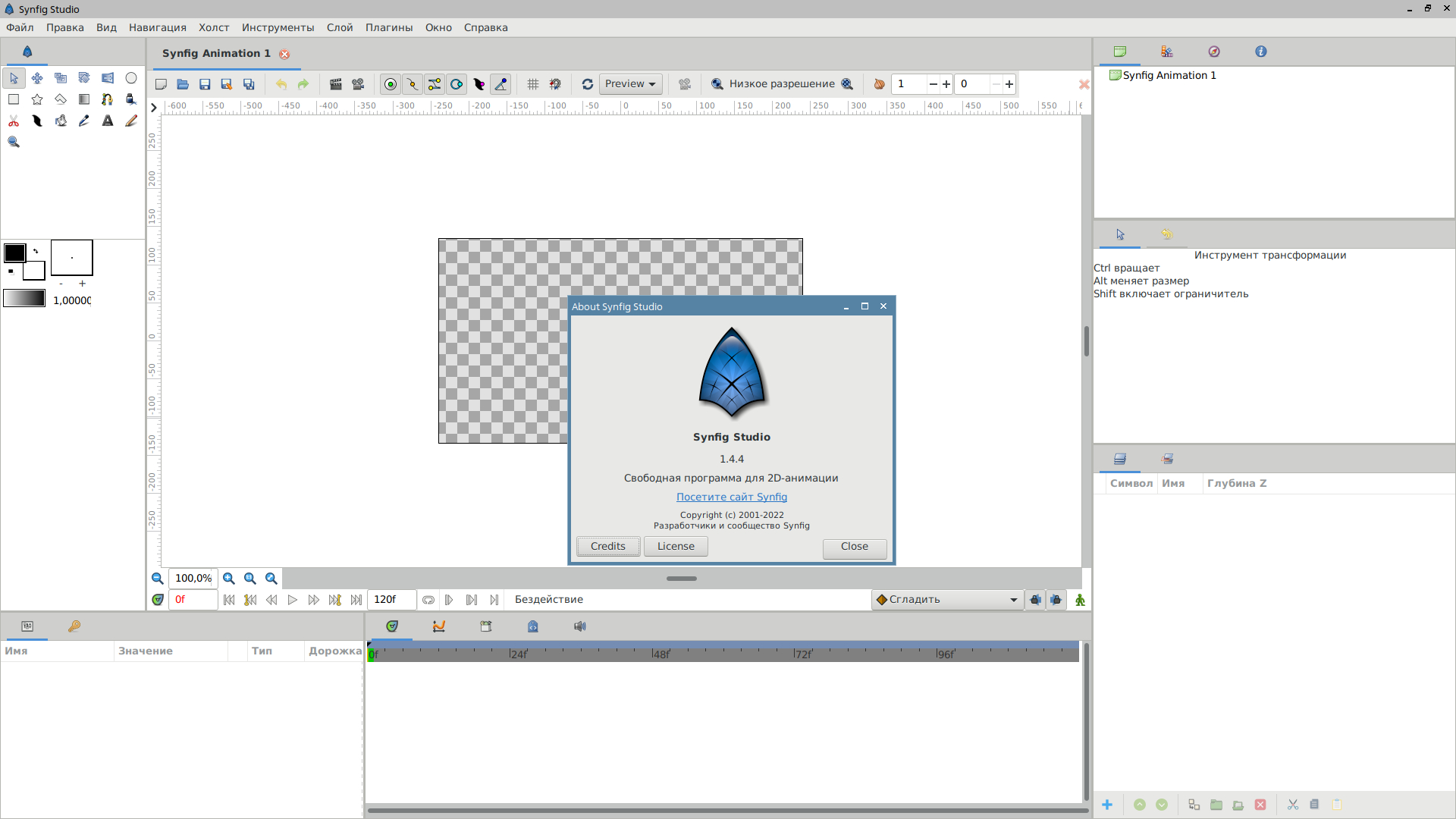Open the Правка menu

point(65,27)
